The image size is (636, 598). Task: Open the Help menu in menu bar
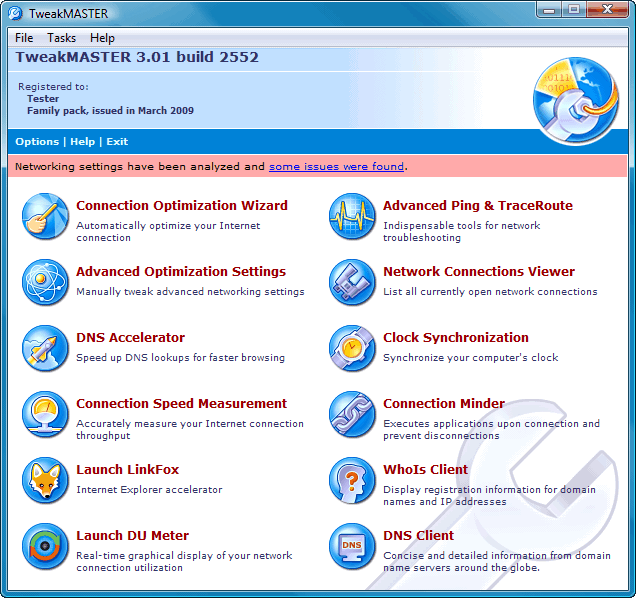coord(102,38)
